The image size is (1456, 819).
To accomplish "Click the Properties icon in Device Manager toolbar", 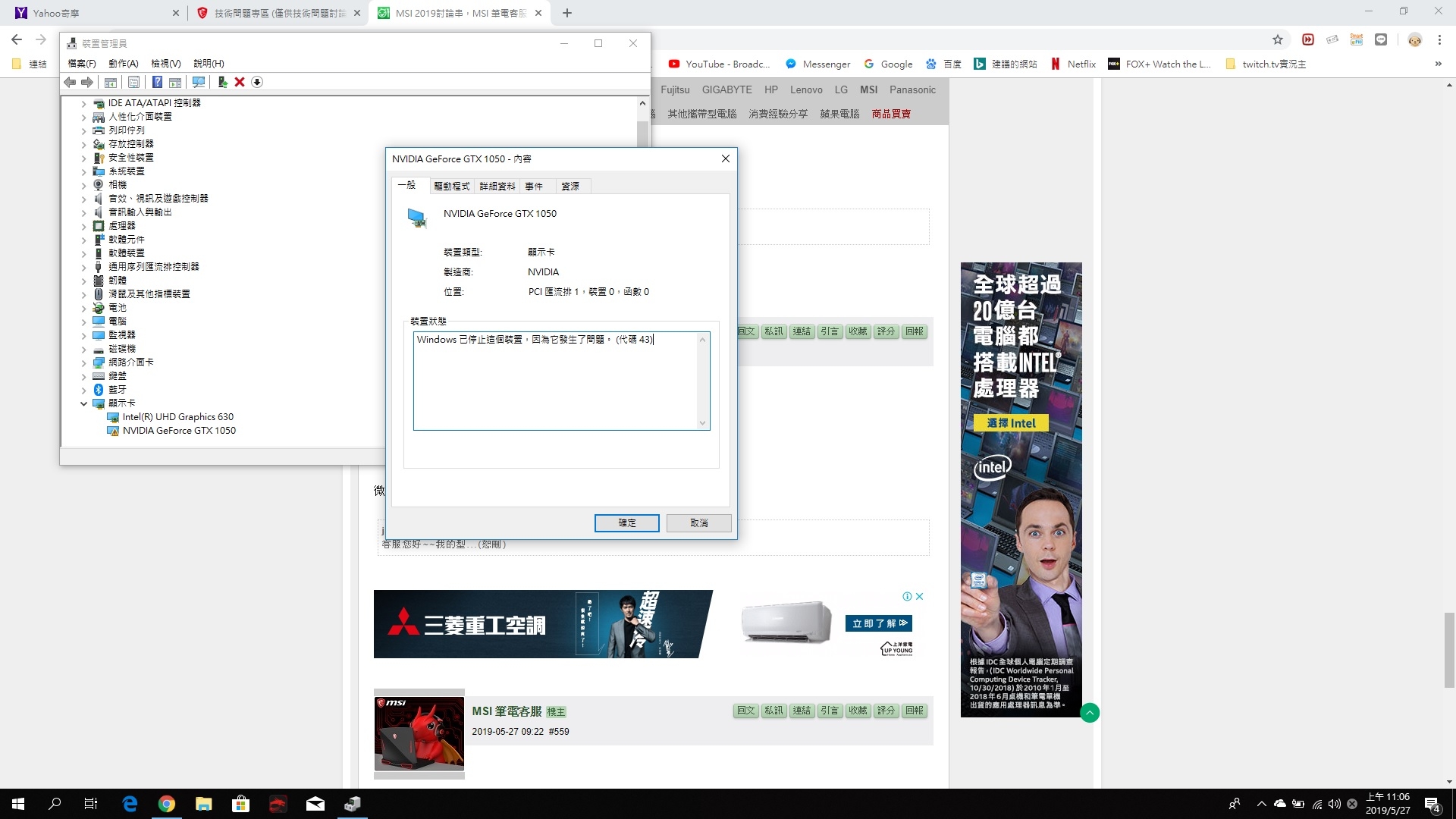I will [x=133, y=82].
